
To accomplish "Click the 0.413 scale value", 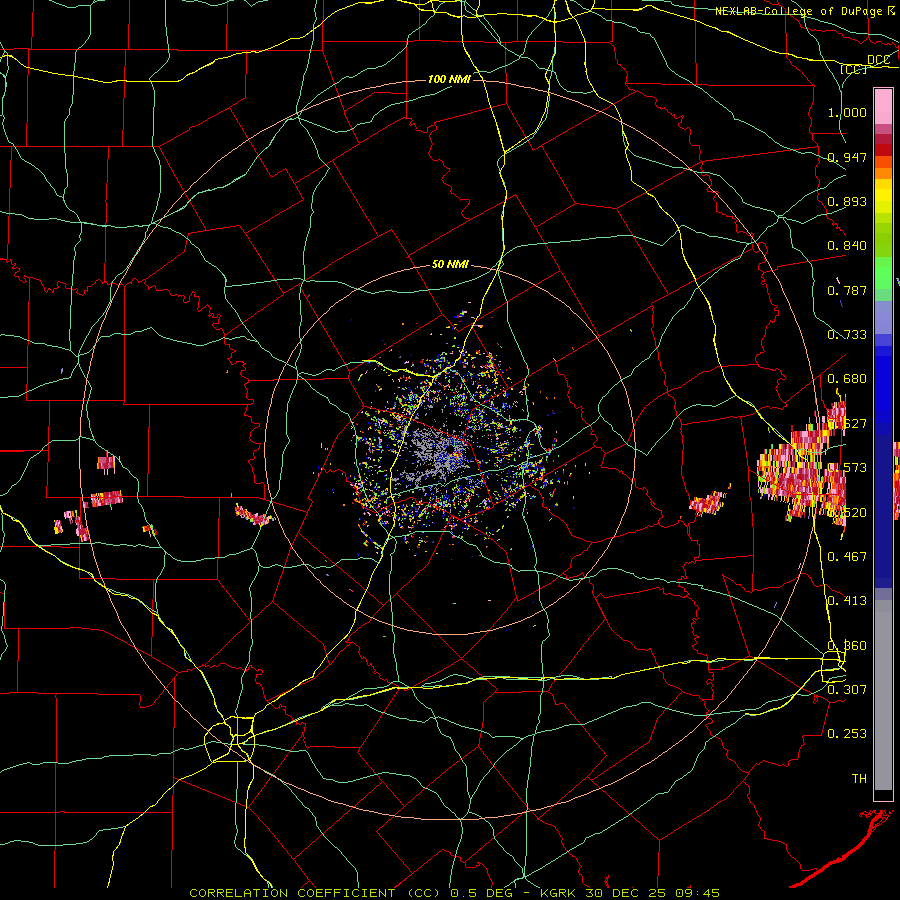I will [847, 600].
